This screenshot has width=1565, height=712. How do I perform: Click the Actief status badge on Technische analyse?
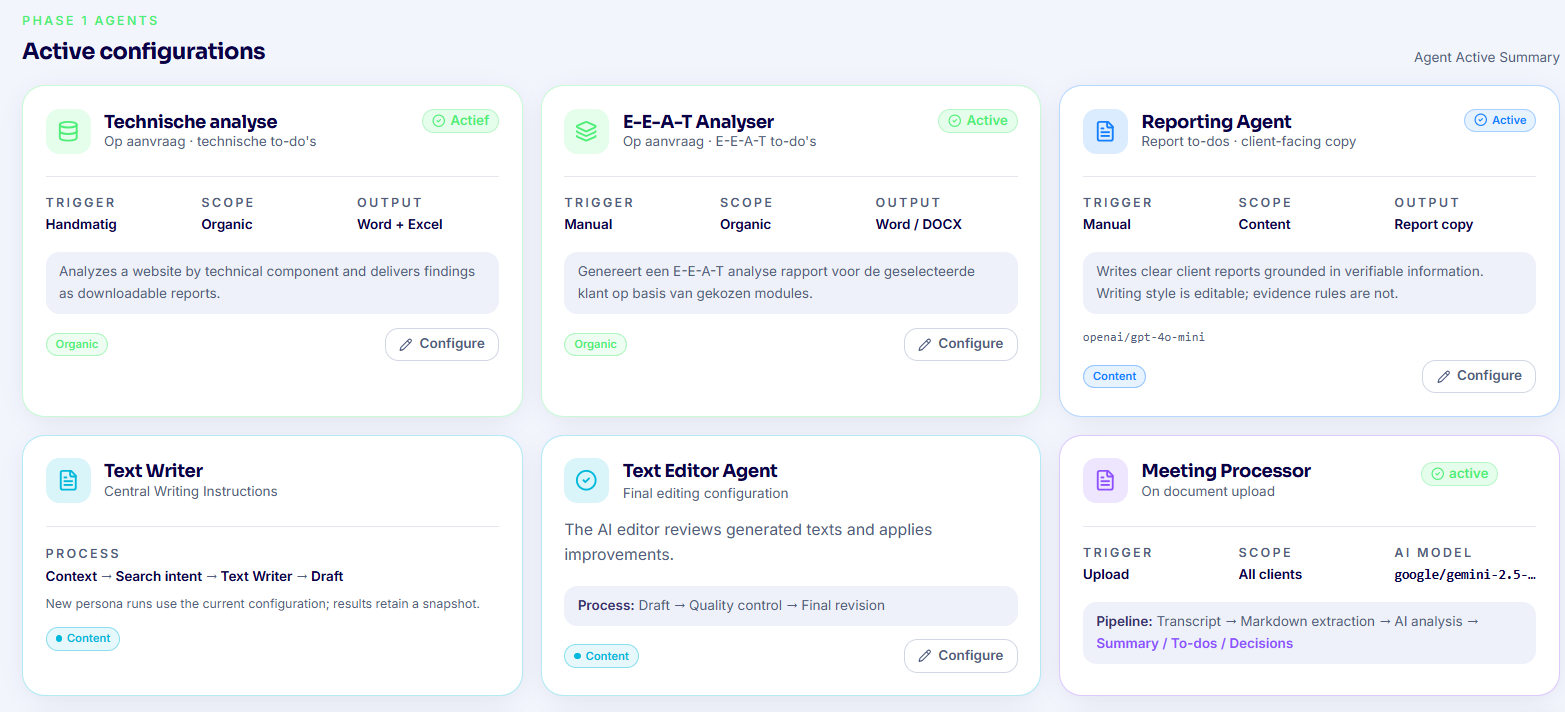click(x=460, y=121)
